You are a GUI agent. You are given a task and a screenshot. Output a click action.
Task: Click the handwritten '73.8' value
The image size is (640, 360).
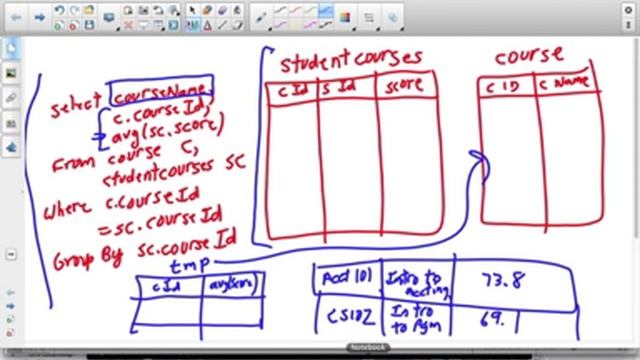[503, 281]
